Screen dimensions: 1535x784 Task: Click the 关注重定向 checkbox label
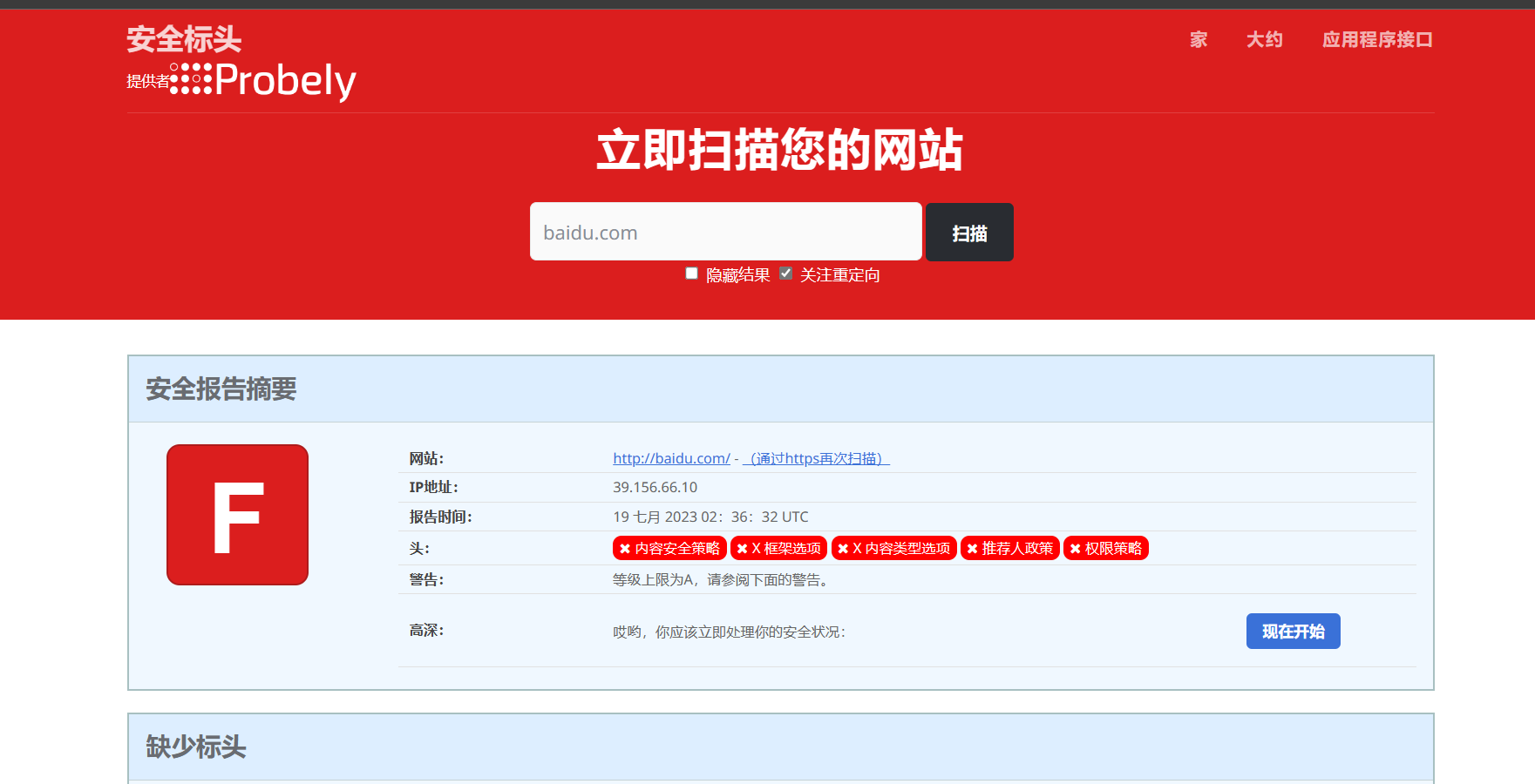point(839,275)
